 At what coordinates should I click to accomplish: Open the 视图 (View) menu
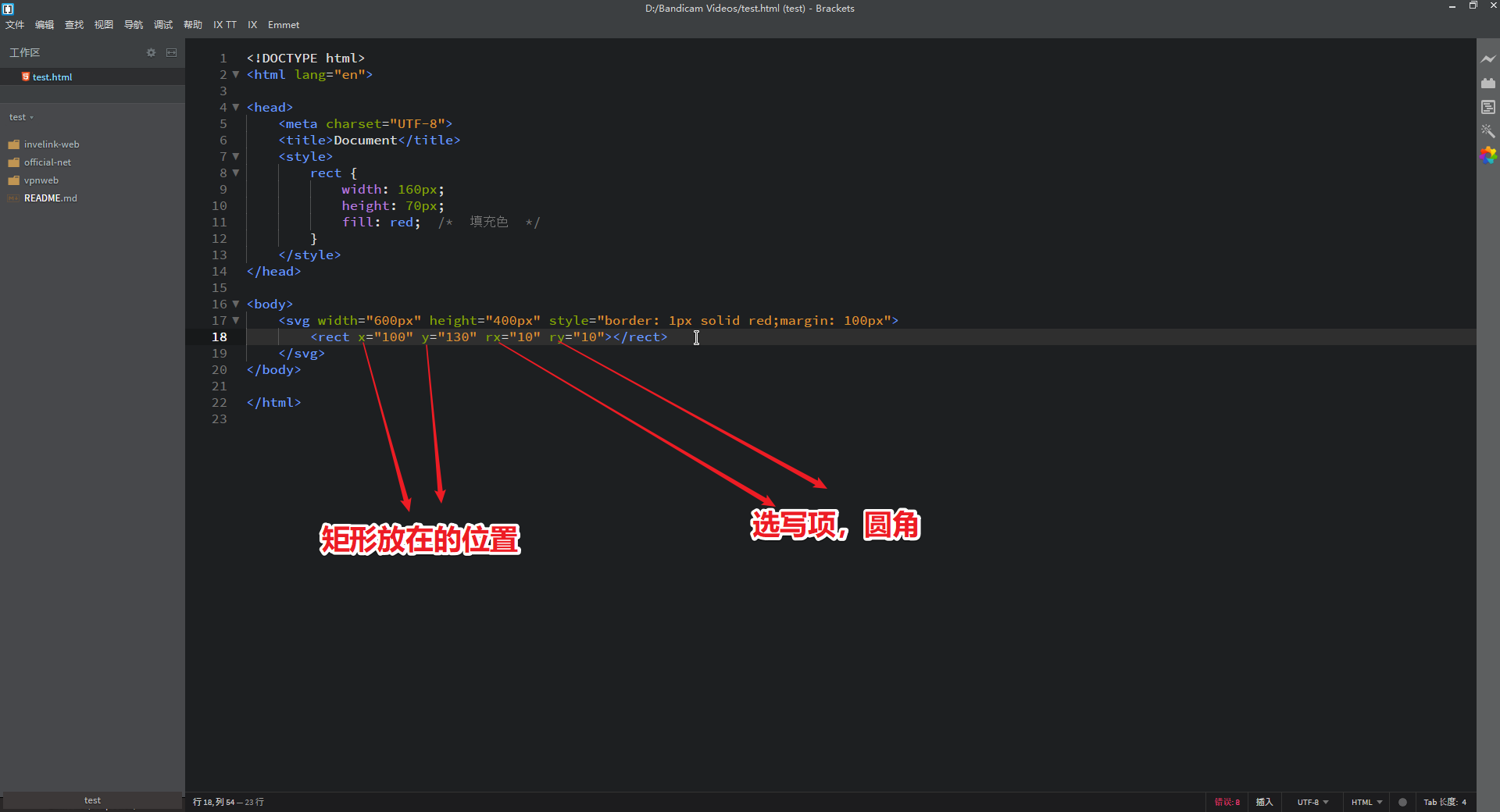[104, 25]
